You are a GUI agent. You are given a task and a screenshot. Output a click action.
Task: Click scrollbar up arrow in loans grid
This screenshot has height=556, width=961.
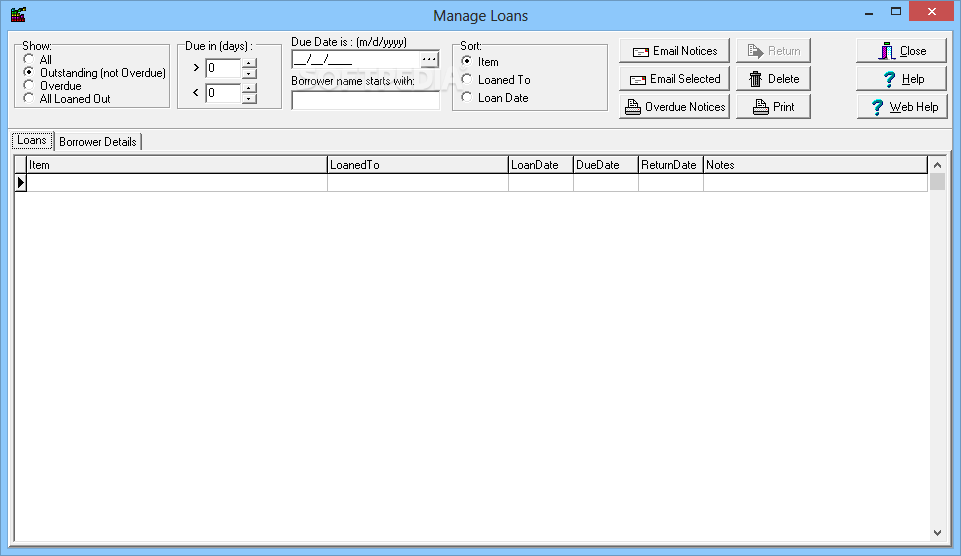(937, 165)
